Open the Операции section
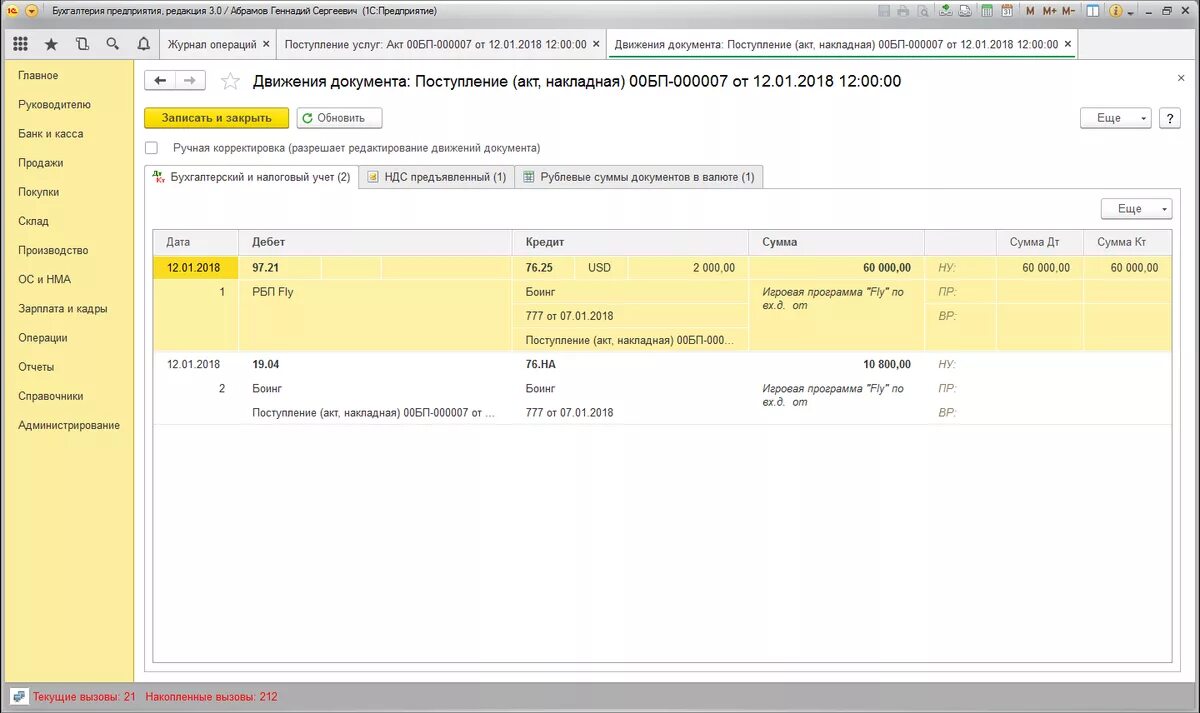 coord(43,337)
